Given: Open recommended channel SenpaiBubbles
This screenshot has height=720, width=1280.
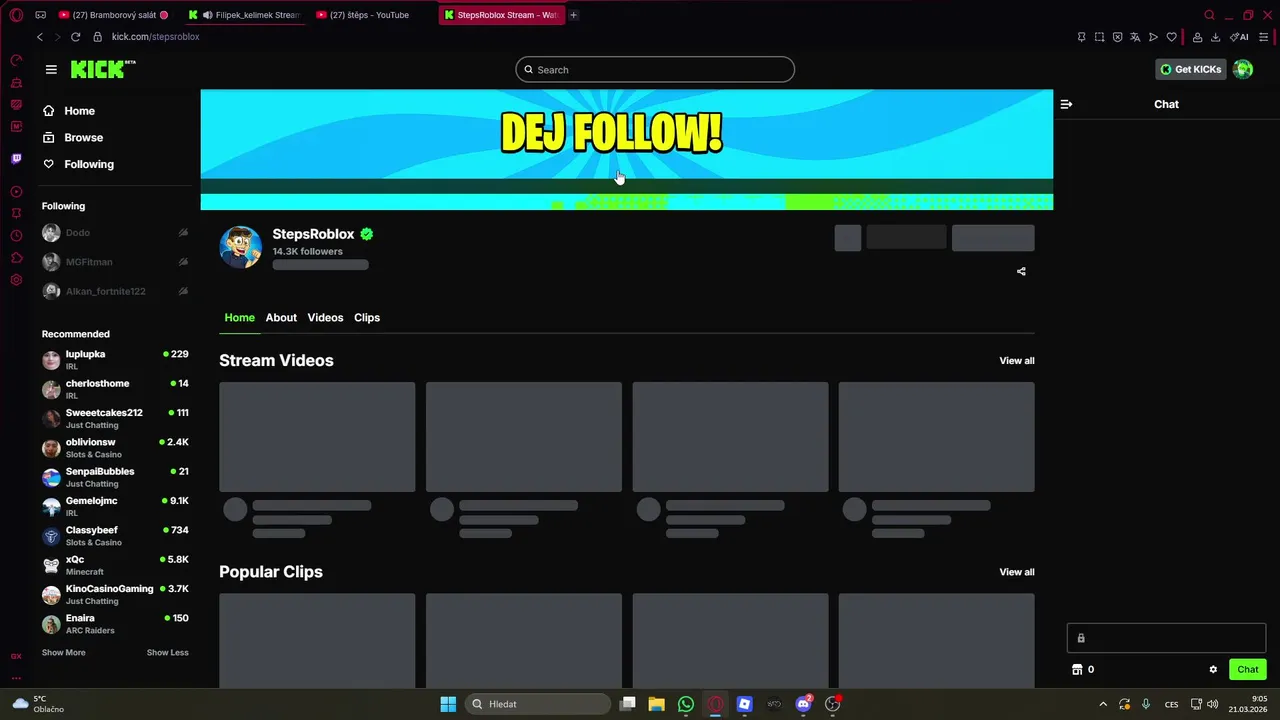Looking at the screenshot, I should [115, 477].
